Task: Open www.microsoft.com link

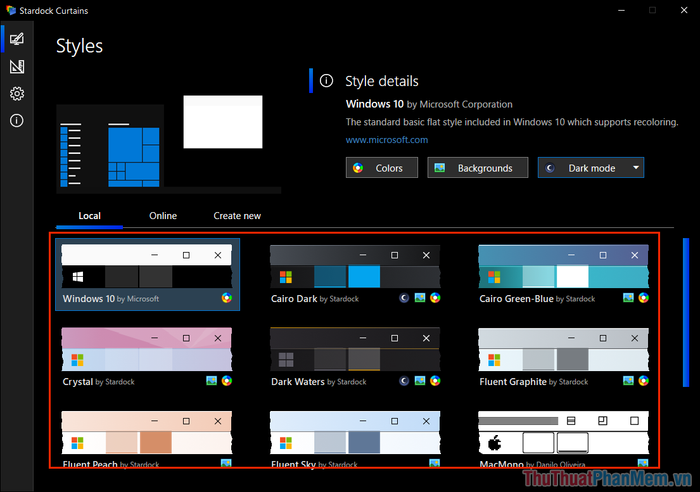Action: [x=387, y=140]
